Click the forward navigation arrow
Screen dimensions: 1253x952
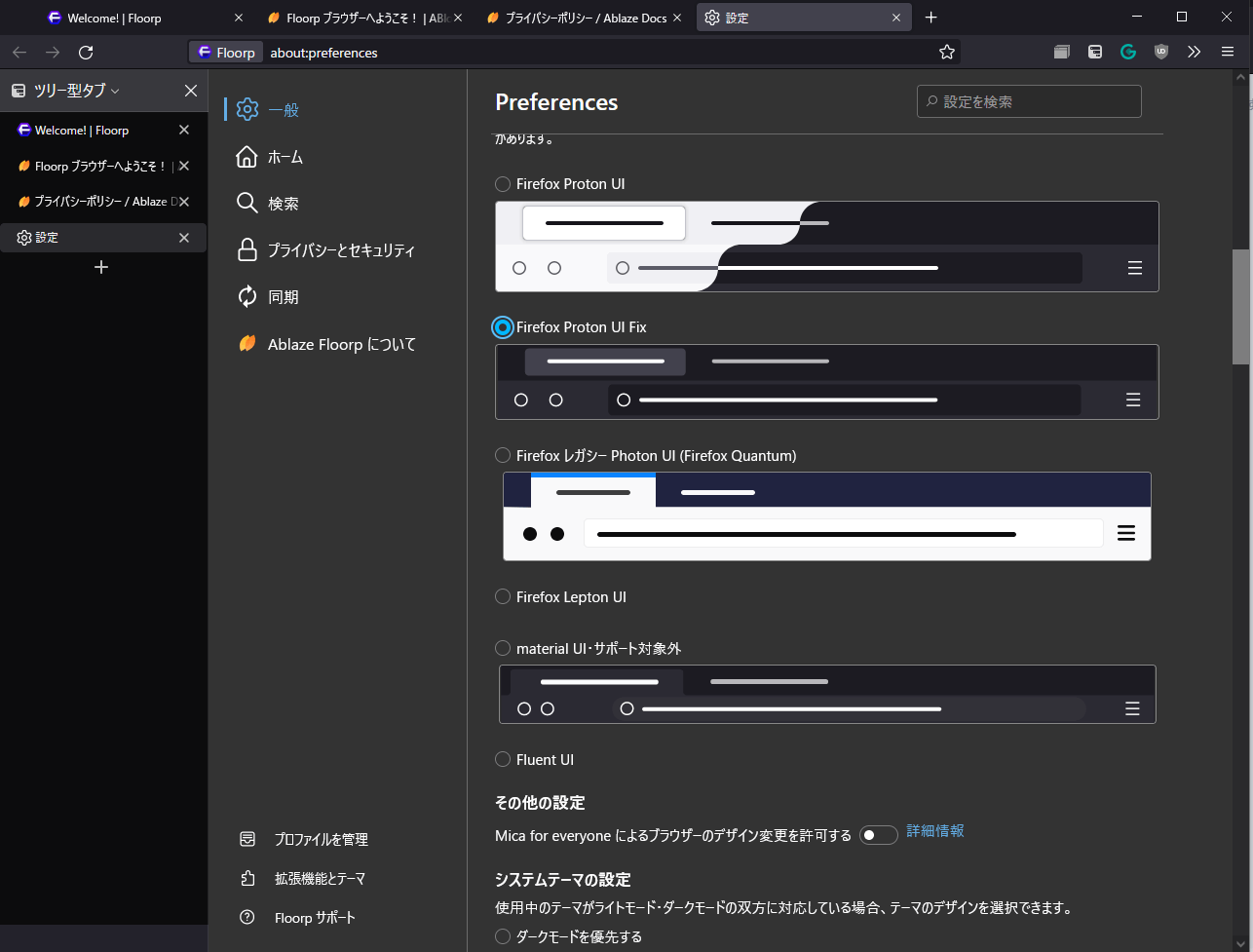[x=53, y=53]
